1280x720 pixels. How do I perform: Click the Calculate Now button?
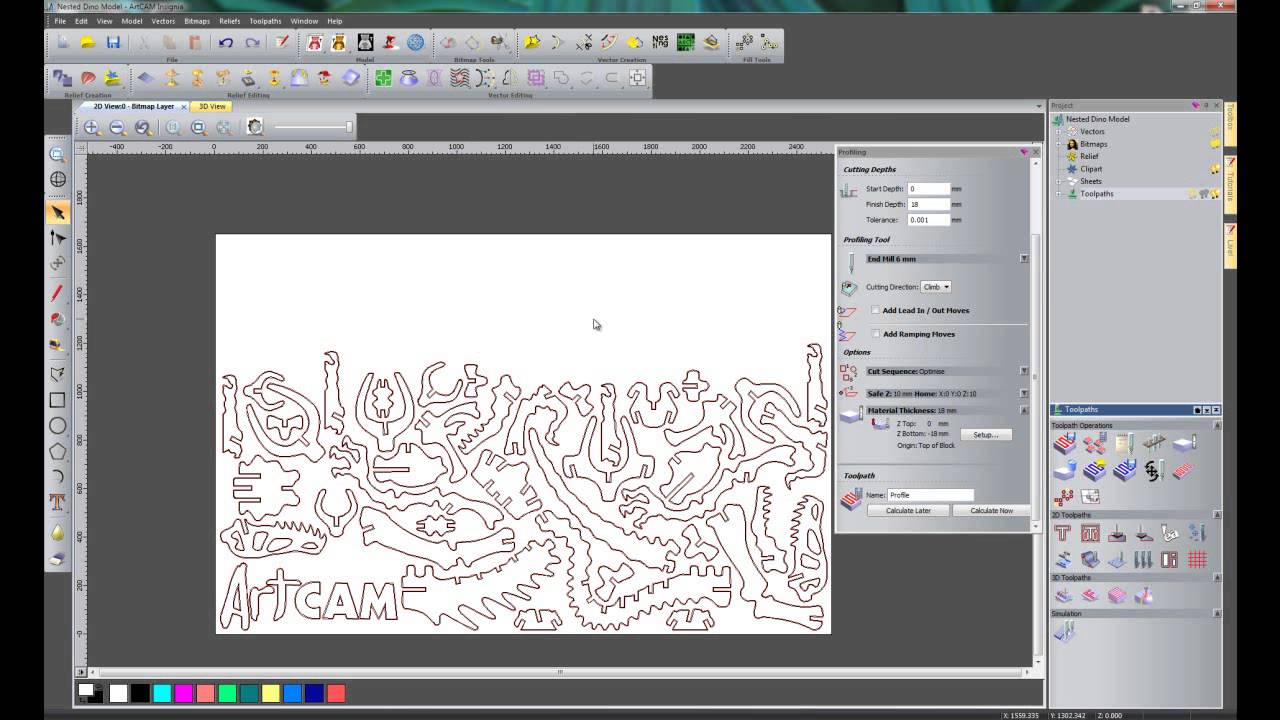click(x=991, y=510)
